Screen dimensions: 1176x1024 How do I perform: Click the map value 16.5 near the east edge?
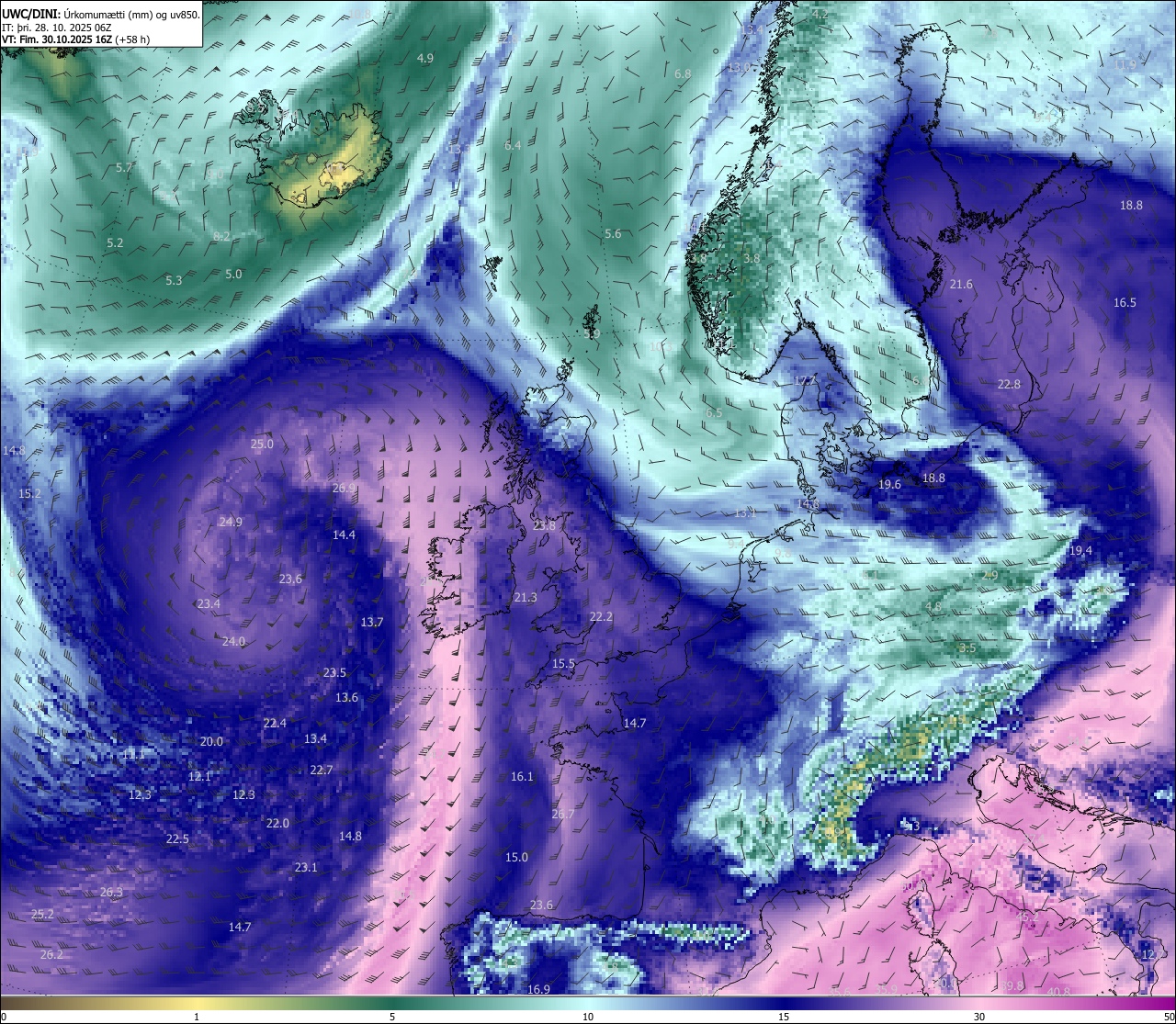click(1125, 302)
